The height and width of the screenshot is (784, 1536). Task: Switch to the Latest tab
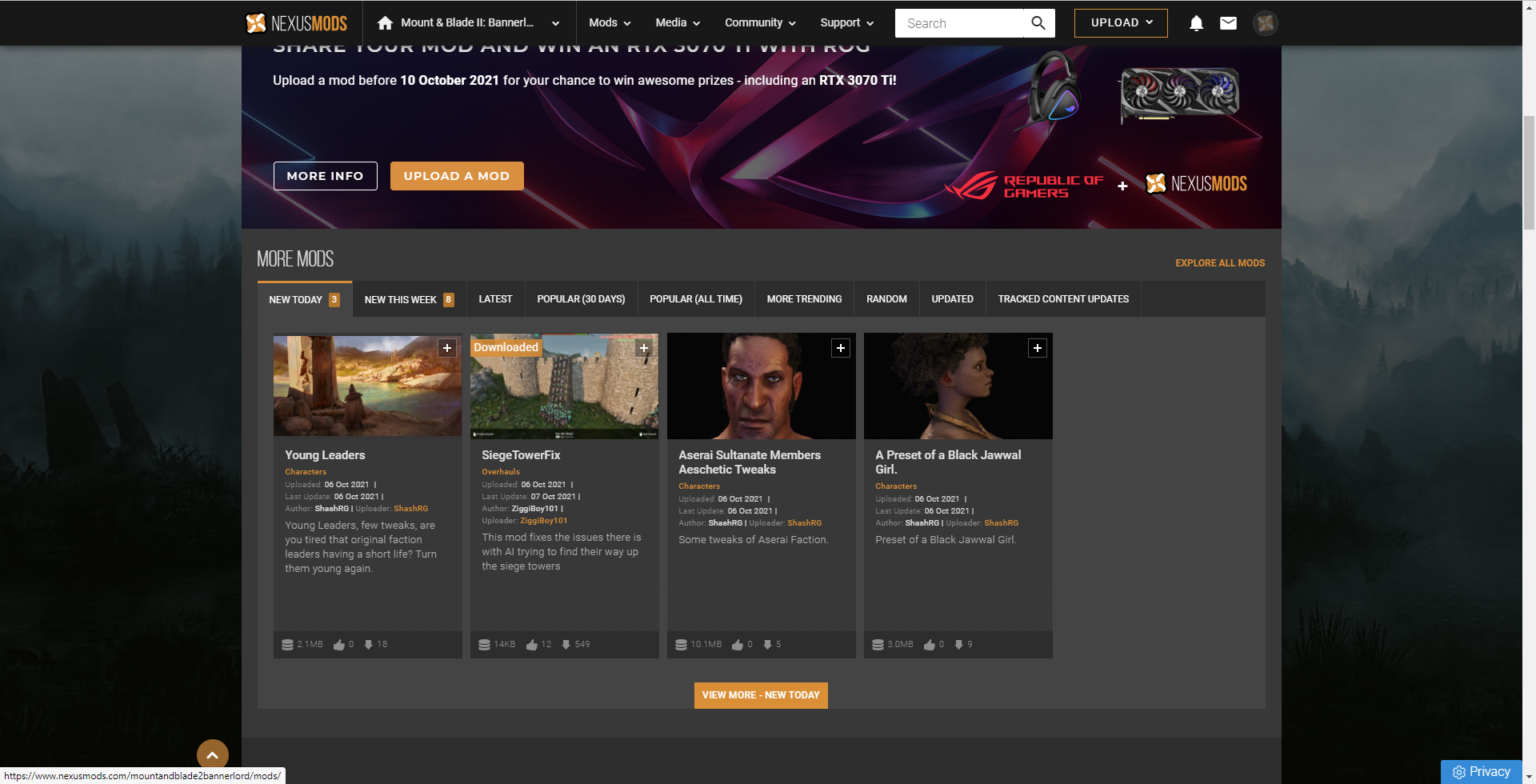point(495,299)
